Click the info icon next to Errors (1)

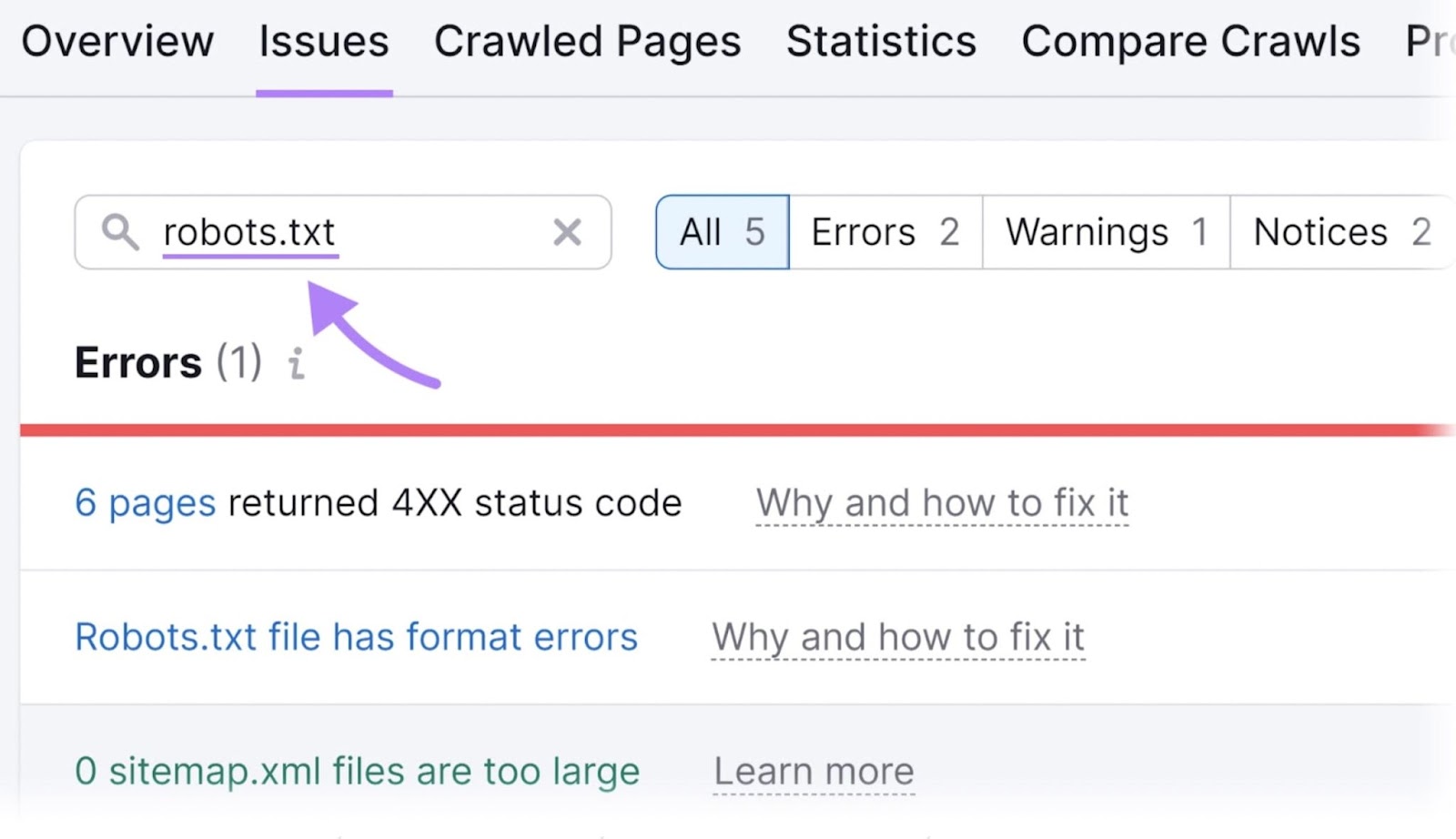click(295, 363)
